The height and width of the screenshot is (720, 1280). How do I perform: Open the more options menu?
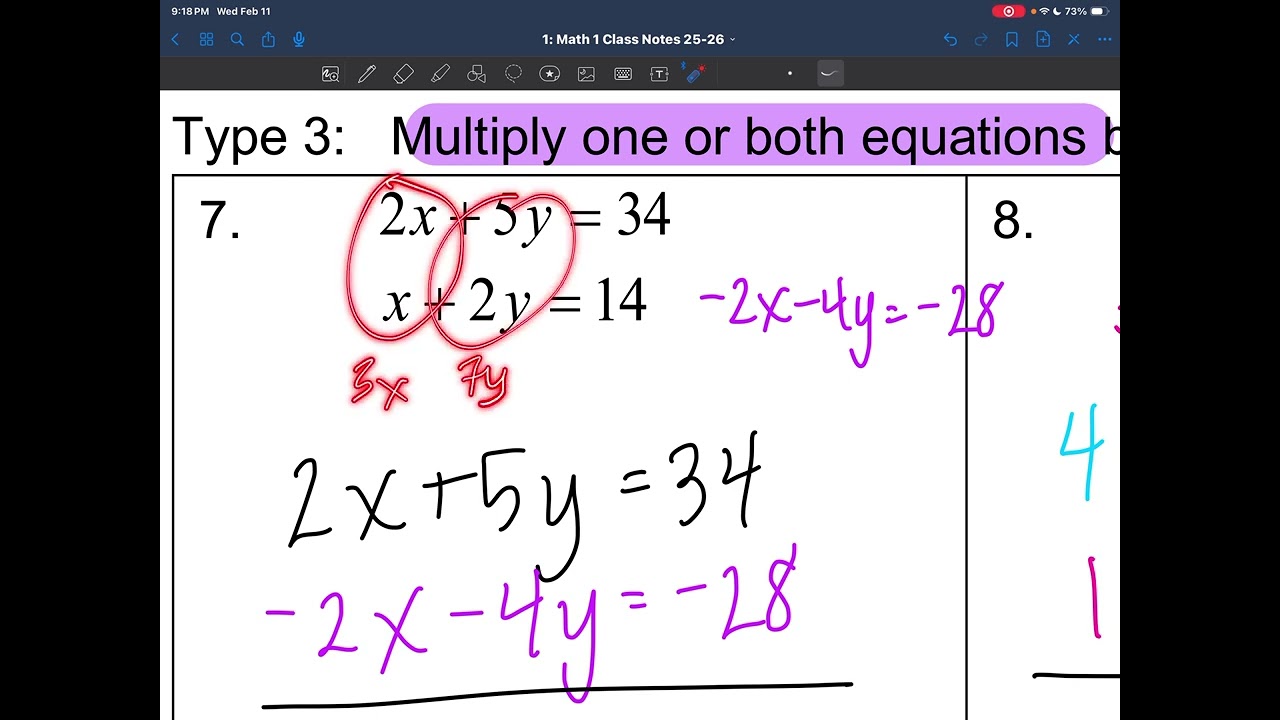pos(1105,40)
